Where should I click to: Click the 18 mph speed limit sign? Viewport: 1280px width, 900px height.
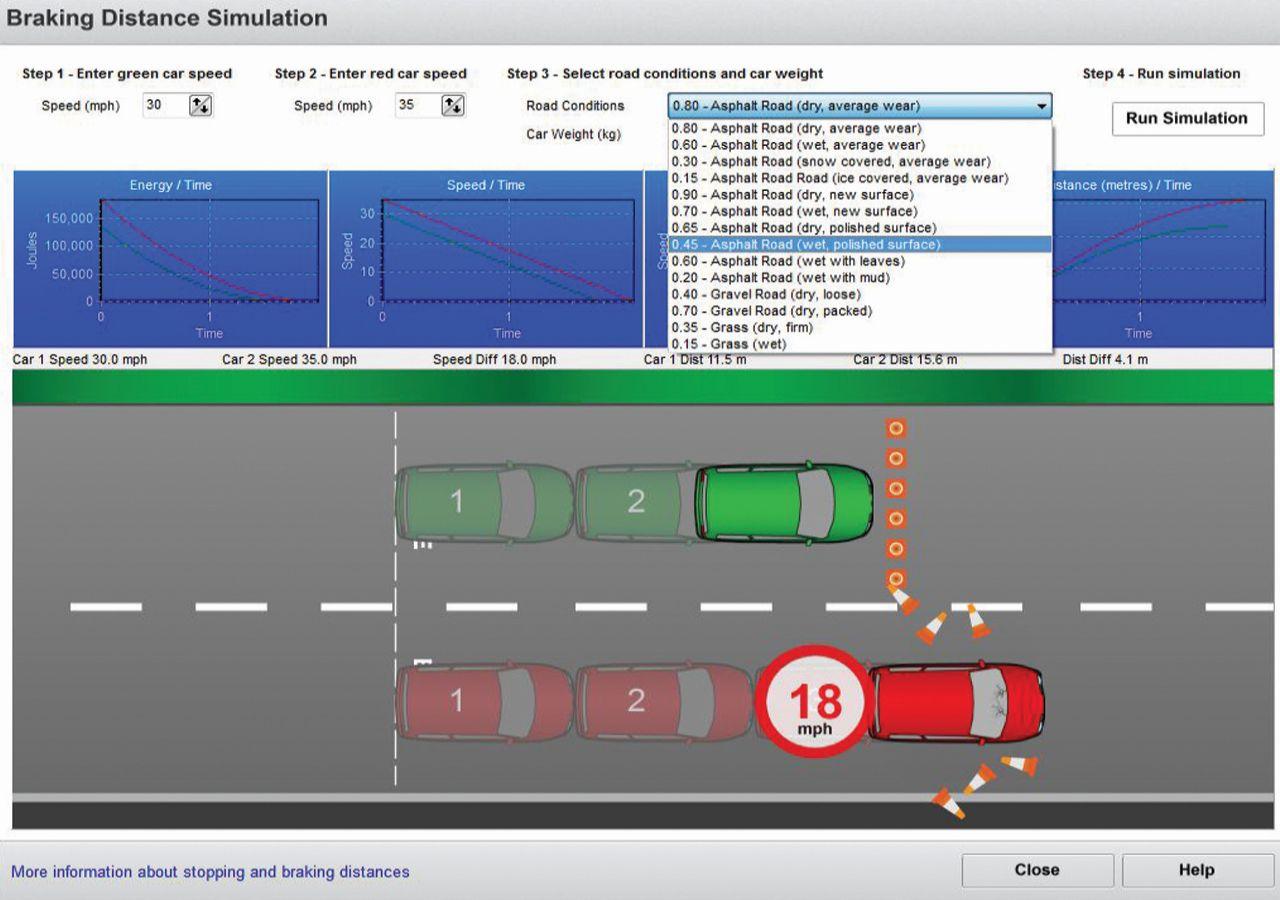[815, 703]
